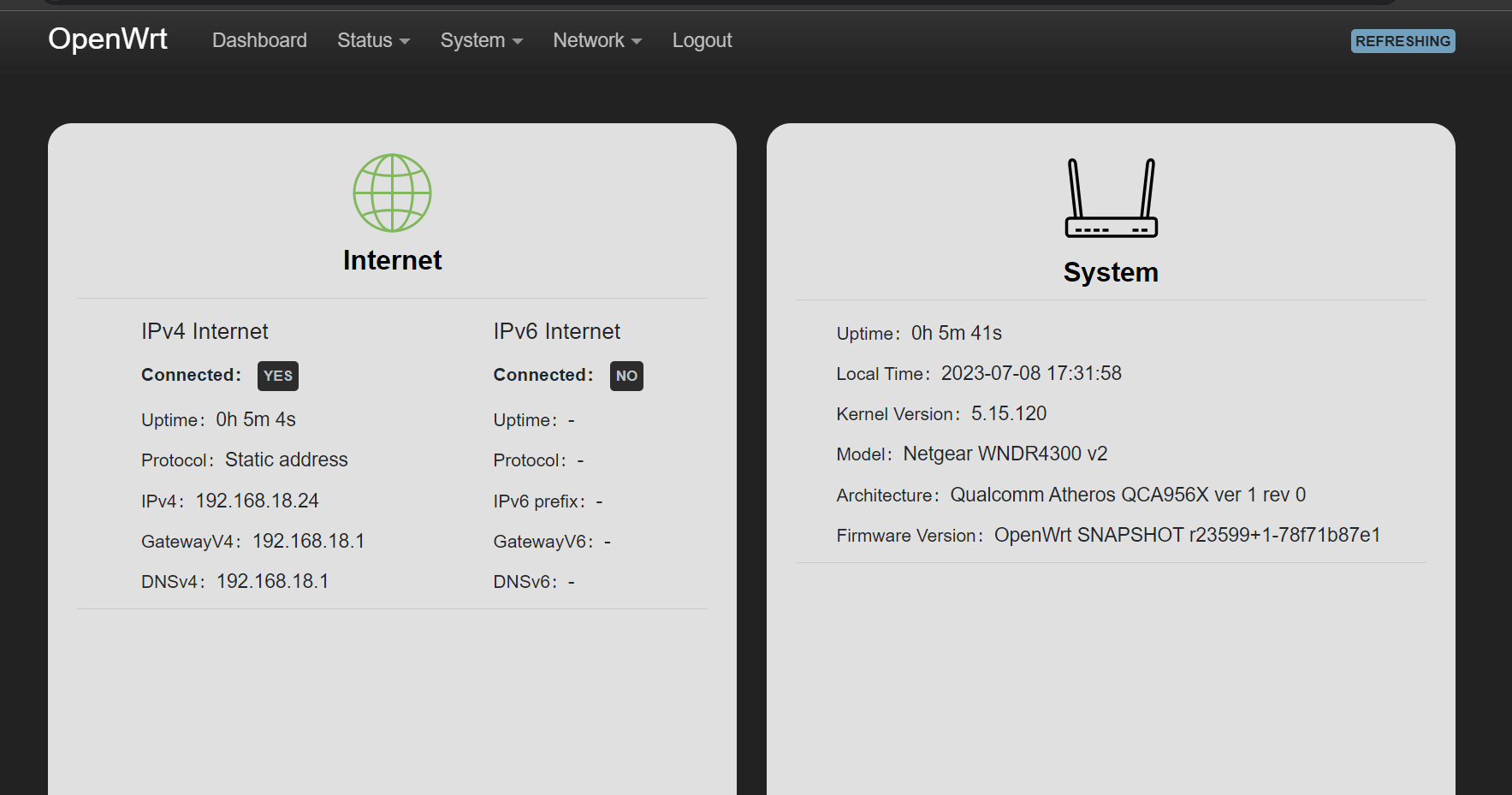
Task: Click the router icon above System heading
Action: click(1111, 199)
